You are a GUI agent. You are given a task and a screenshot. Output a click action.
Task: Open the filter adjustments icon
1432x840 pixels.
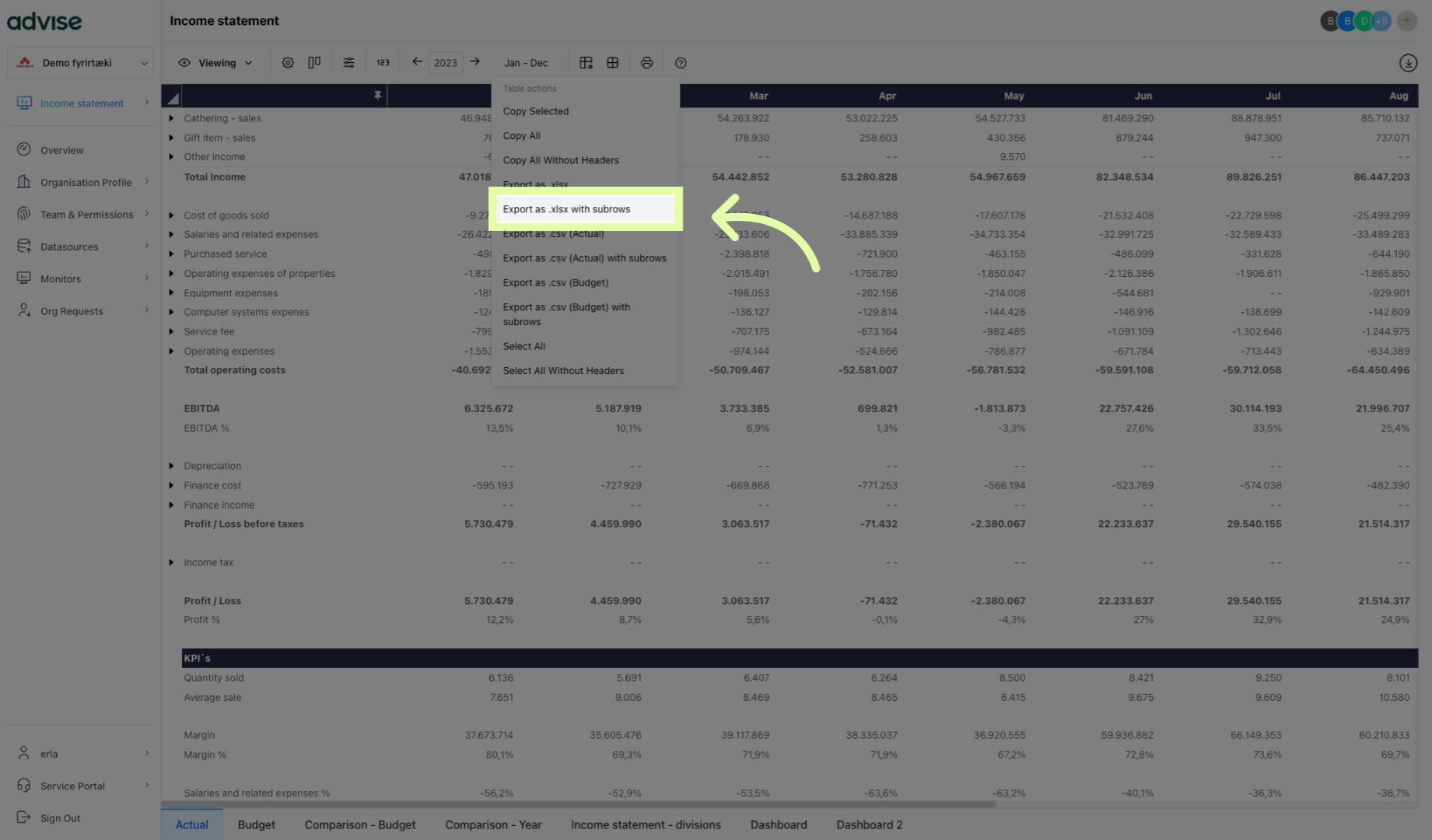(348, 62)
